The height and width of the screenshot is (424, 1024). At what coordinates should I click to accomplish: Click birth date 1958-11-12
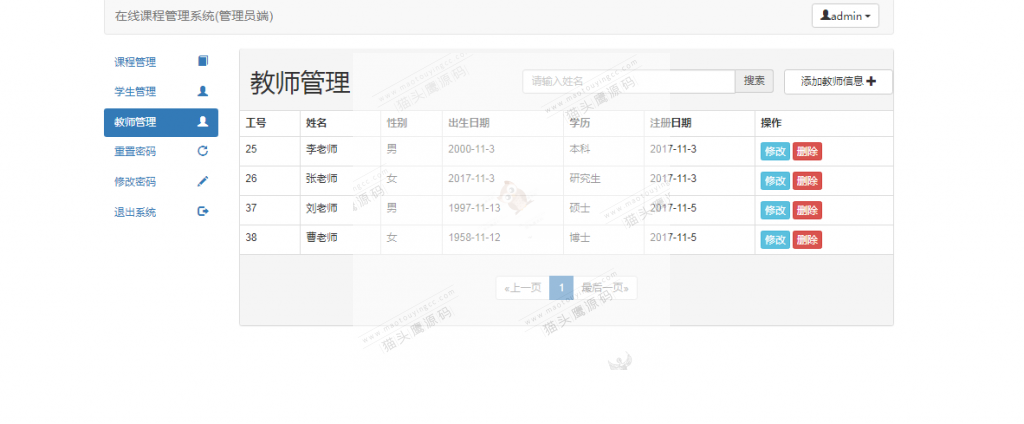474,238
